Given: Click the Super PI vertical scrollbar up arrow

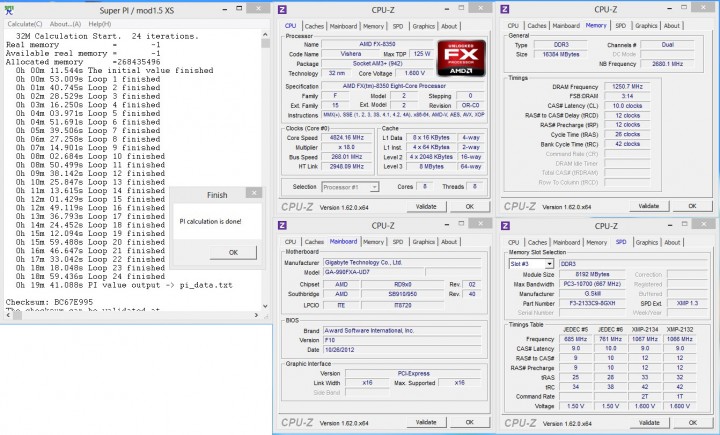Looking at the screenshot, I should click(x=265, y=34).
